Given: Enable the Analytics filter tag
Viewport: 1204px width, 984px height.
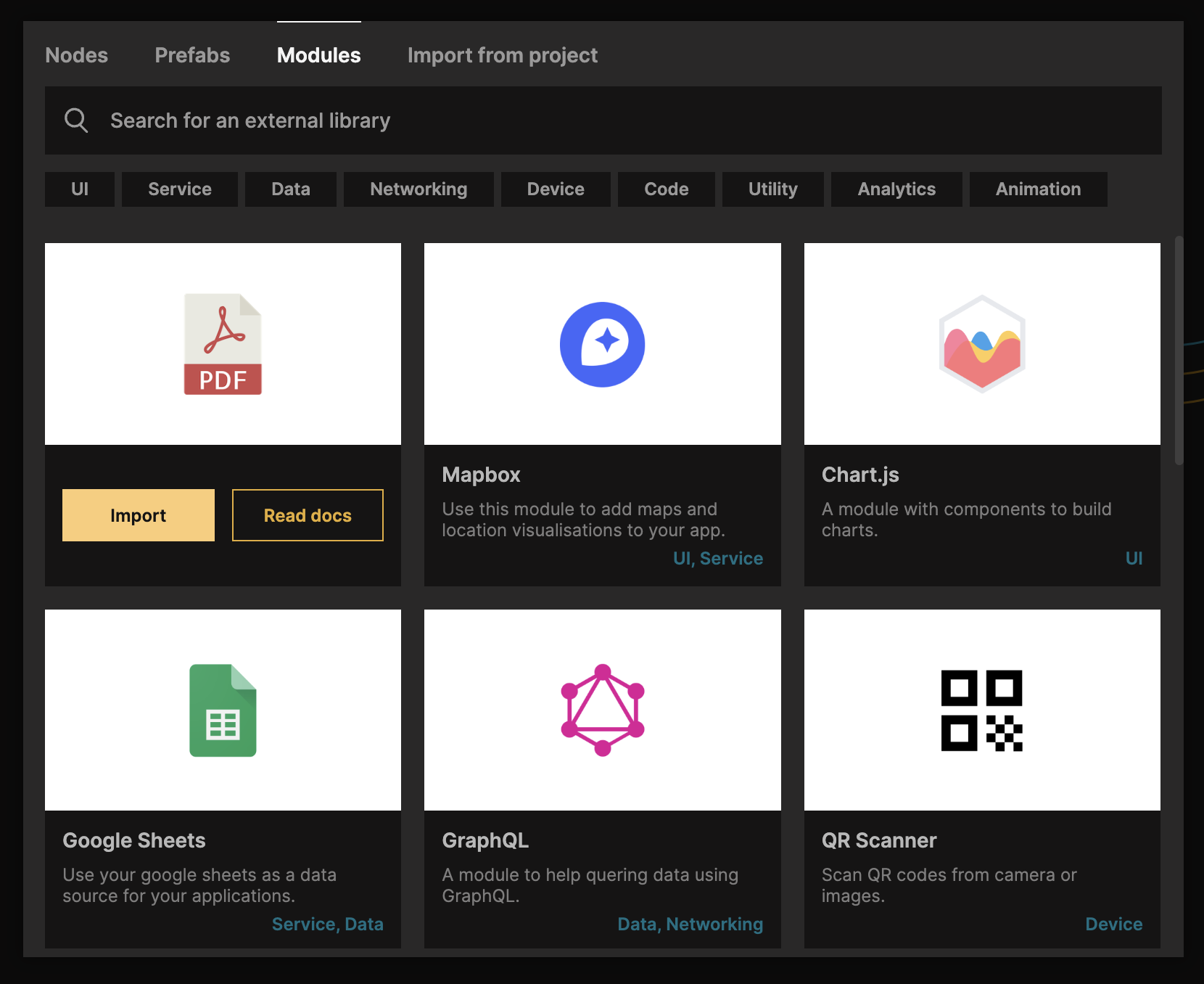Looking at the screenshot, I should tap(896, 189).
